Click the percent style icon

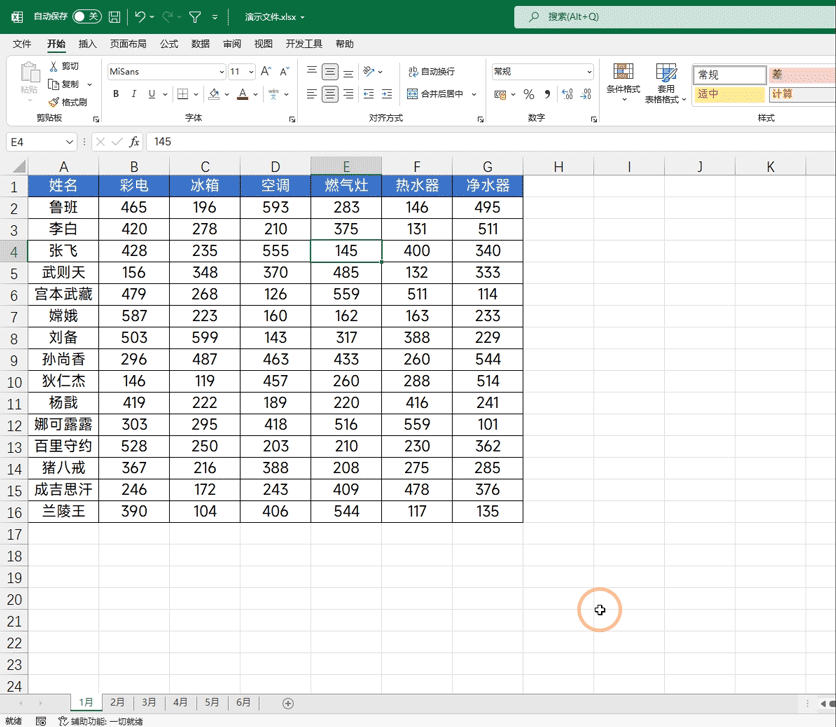click(x=528, y=94)
